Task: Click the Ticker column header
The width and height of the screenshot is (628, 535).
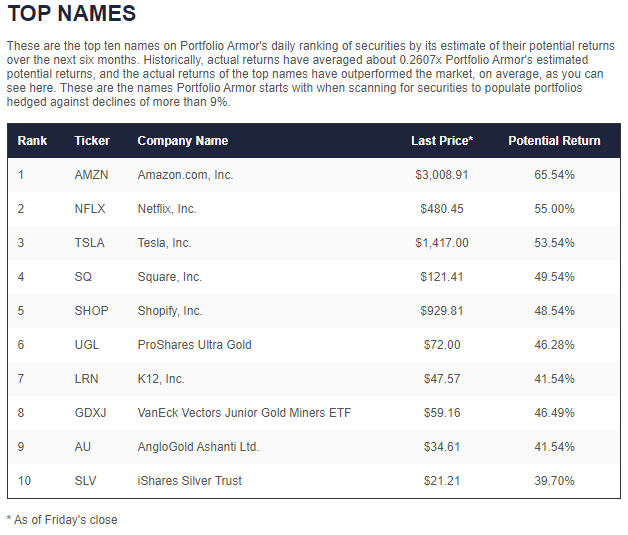Action: coord(92,141)
